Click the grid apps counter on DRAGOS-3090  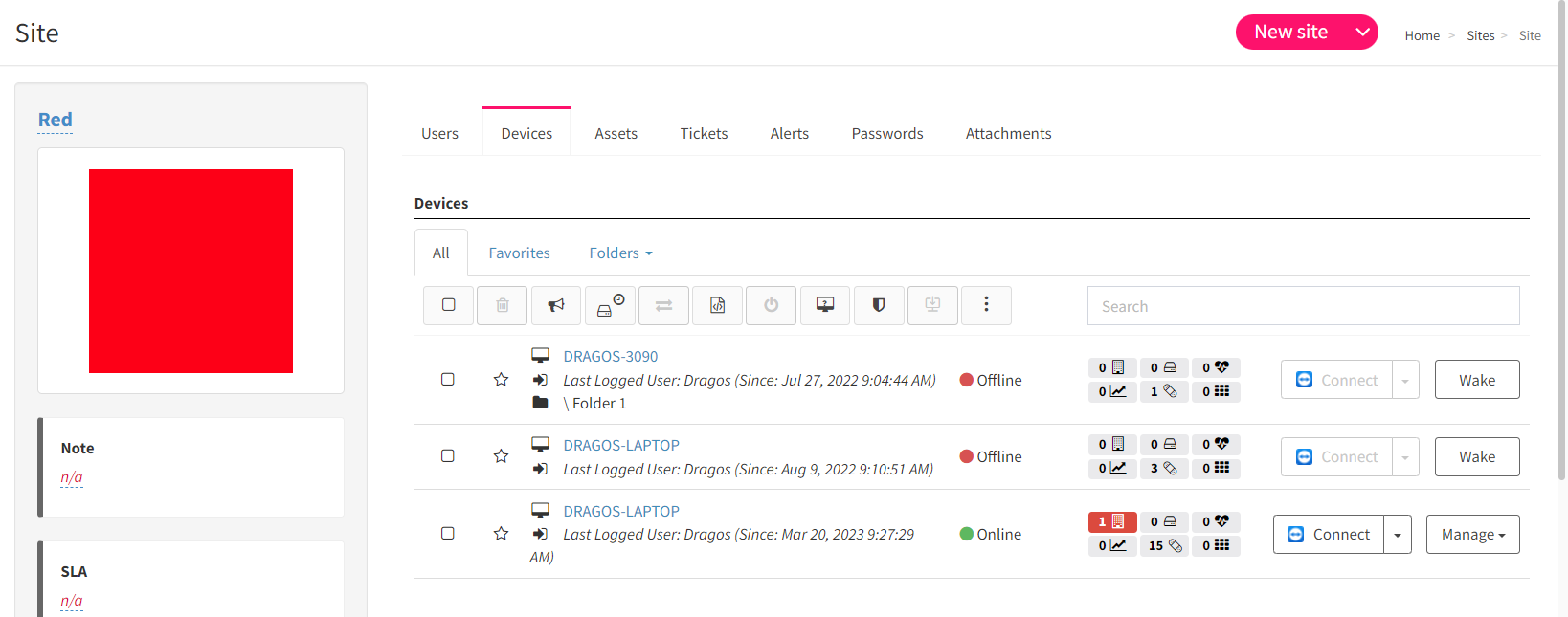pyautogui.click(x=1216, y=391)
